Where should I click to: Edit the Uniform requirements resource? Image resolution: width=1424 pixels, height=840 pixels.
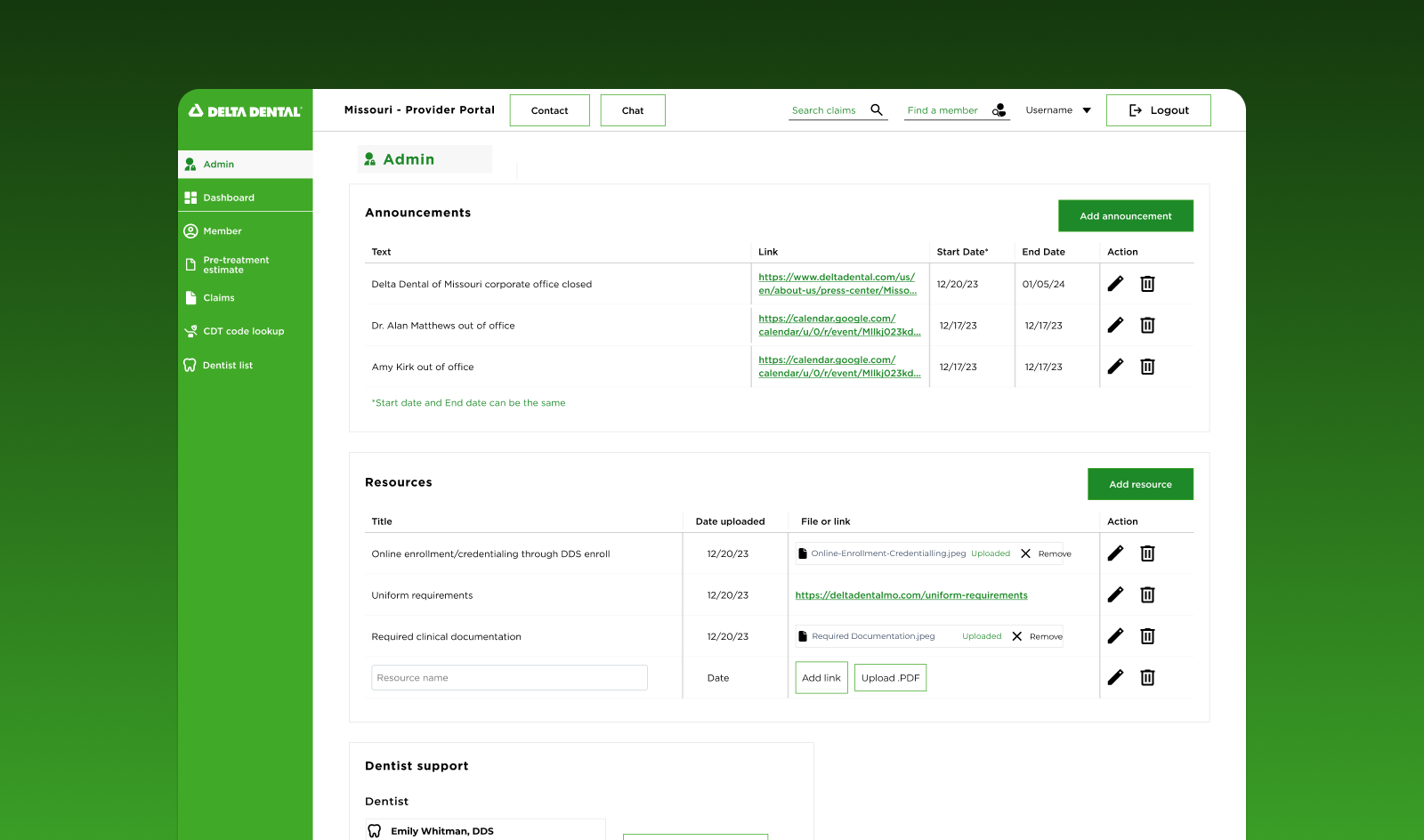coord(1115,595)
